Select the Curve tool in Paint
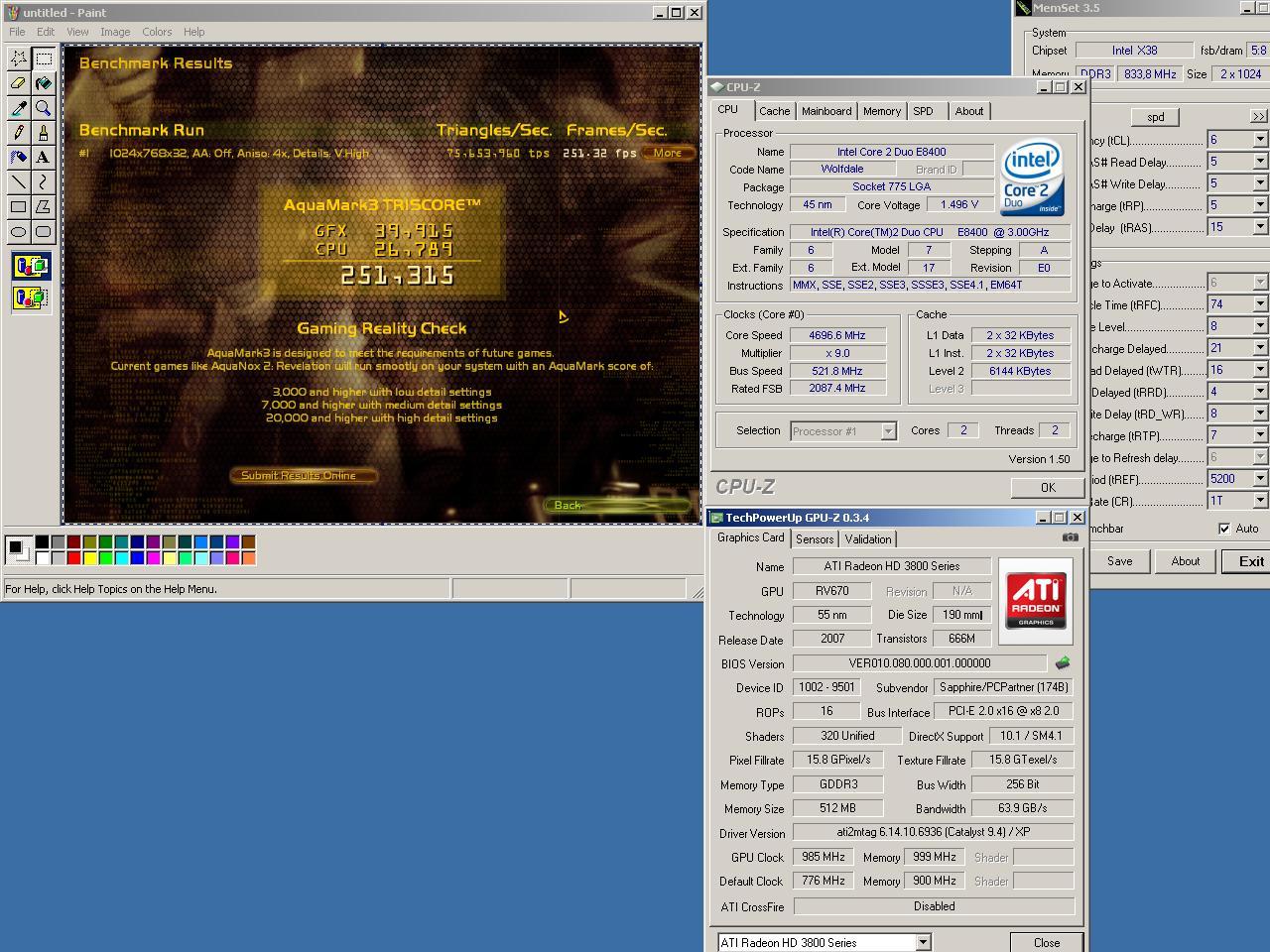1270x952 pixels. 44,182
